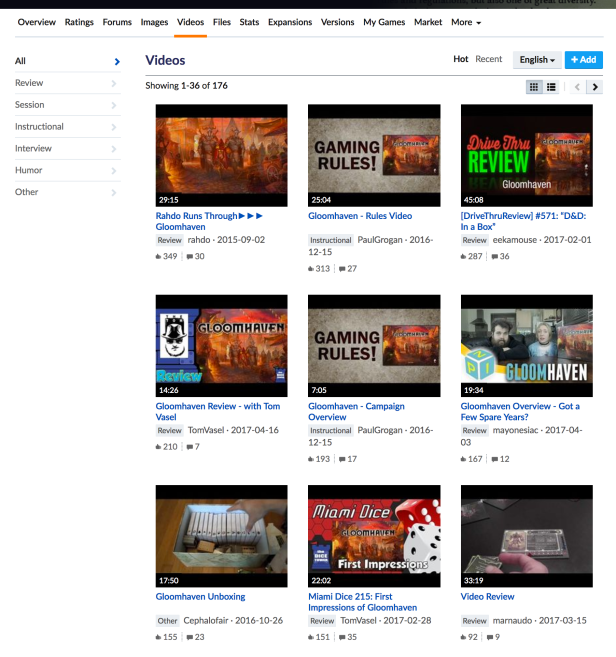
Task: Click thumbs-up icon on Miami Dice video
Action: coord(311,637)
